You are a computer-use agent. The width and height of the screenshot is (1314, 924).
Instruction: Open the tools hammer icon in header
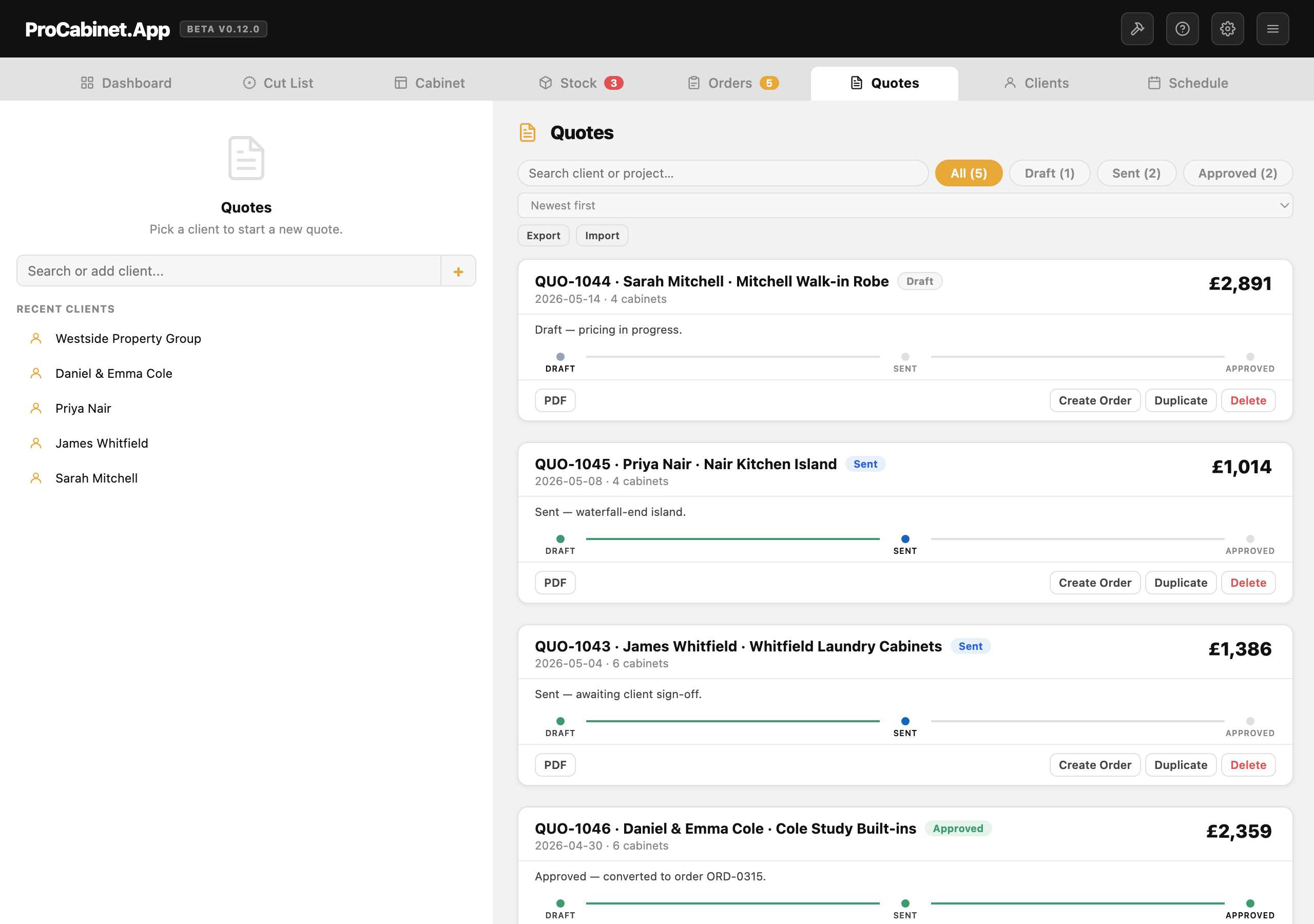click(1137, 29)
